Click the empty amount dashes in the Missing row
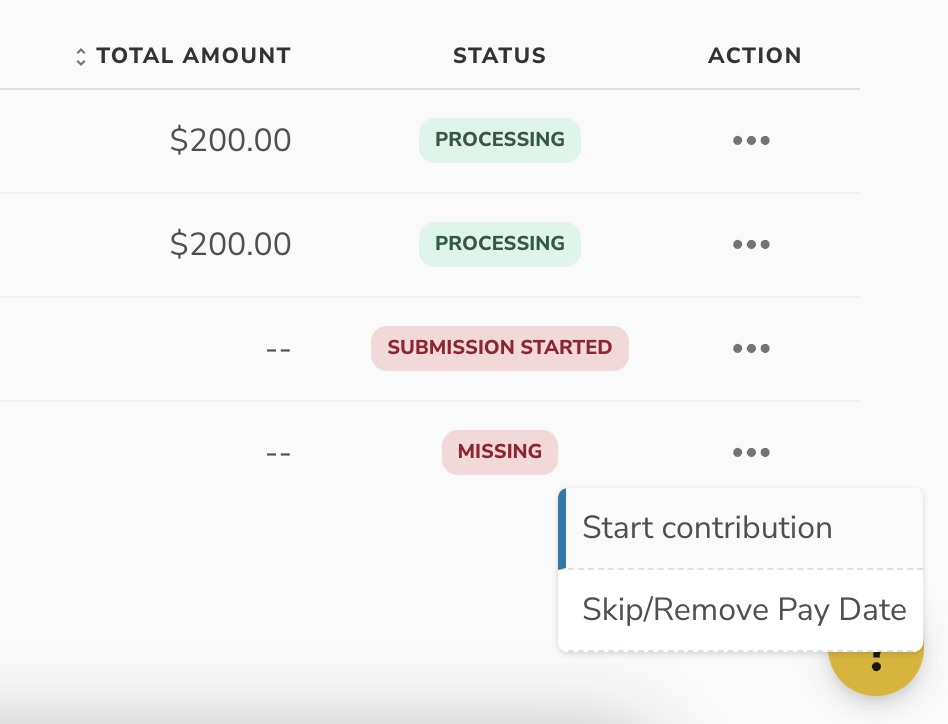Viewport: 948px width, 724px height. (278, 454)
